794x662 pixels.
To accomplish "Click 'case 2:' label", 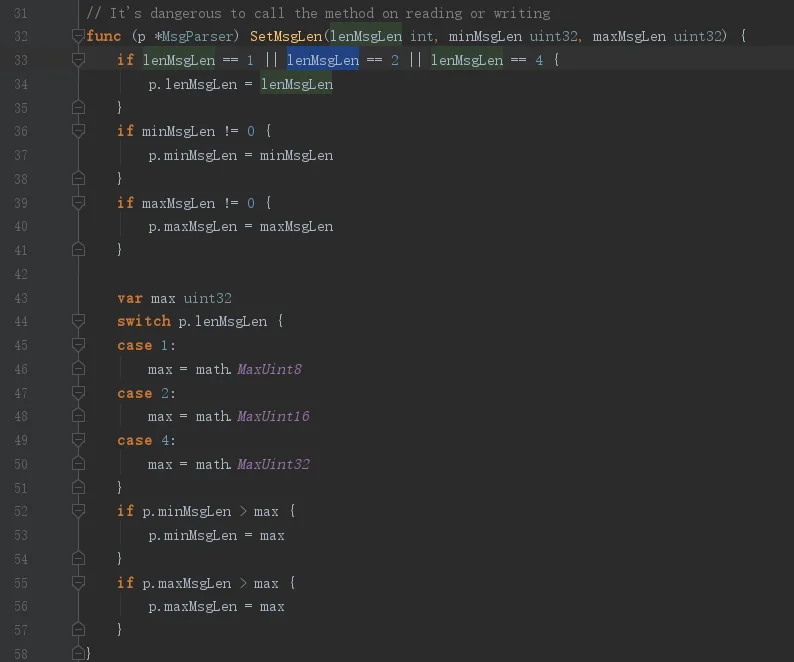I will point(146,393).
